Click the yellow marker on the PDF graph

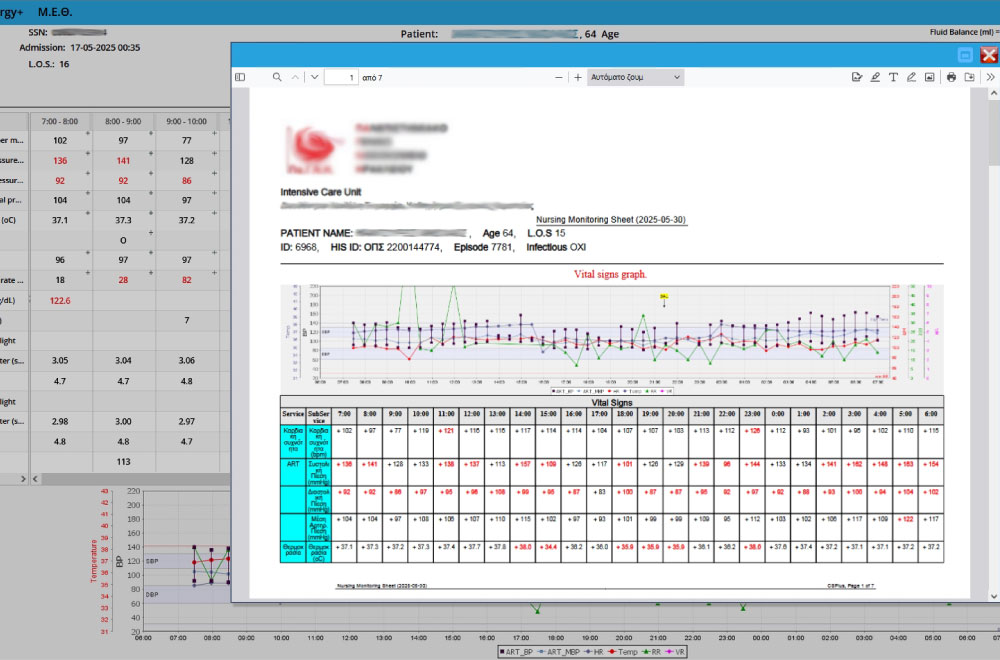pos(664,297)
